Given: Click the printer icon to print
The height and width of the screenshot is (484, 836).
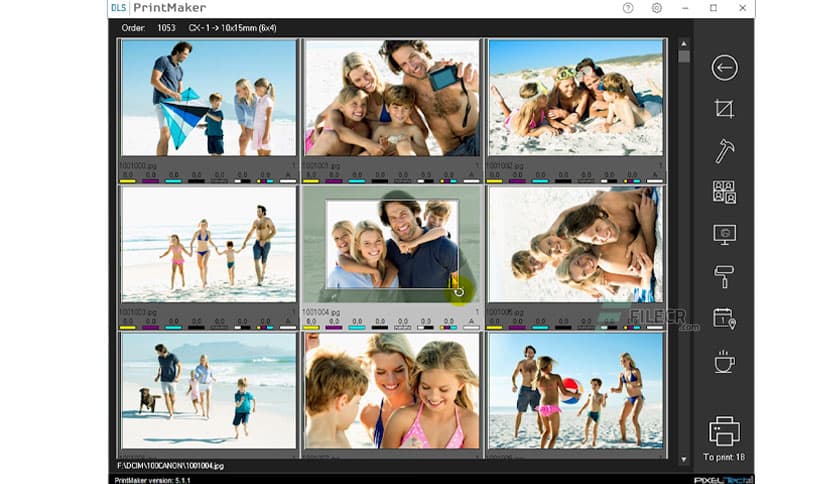Looking at the screenshot, I should click(724, 431).
